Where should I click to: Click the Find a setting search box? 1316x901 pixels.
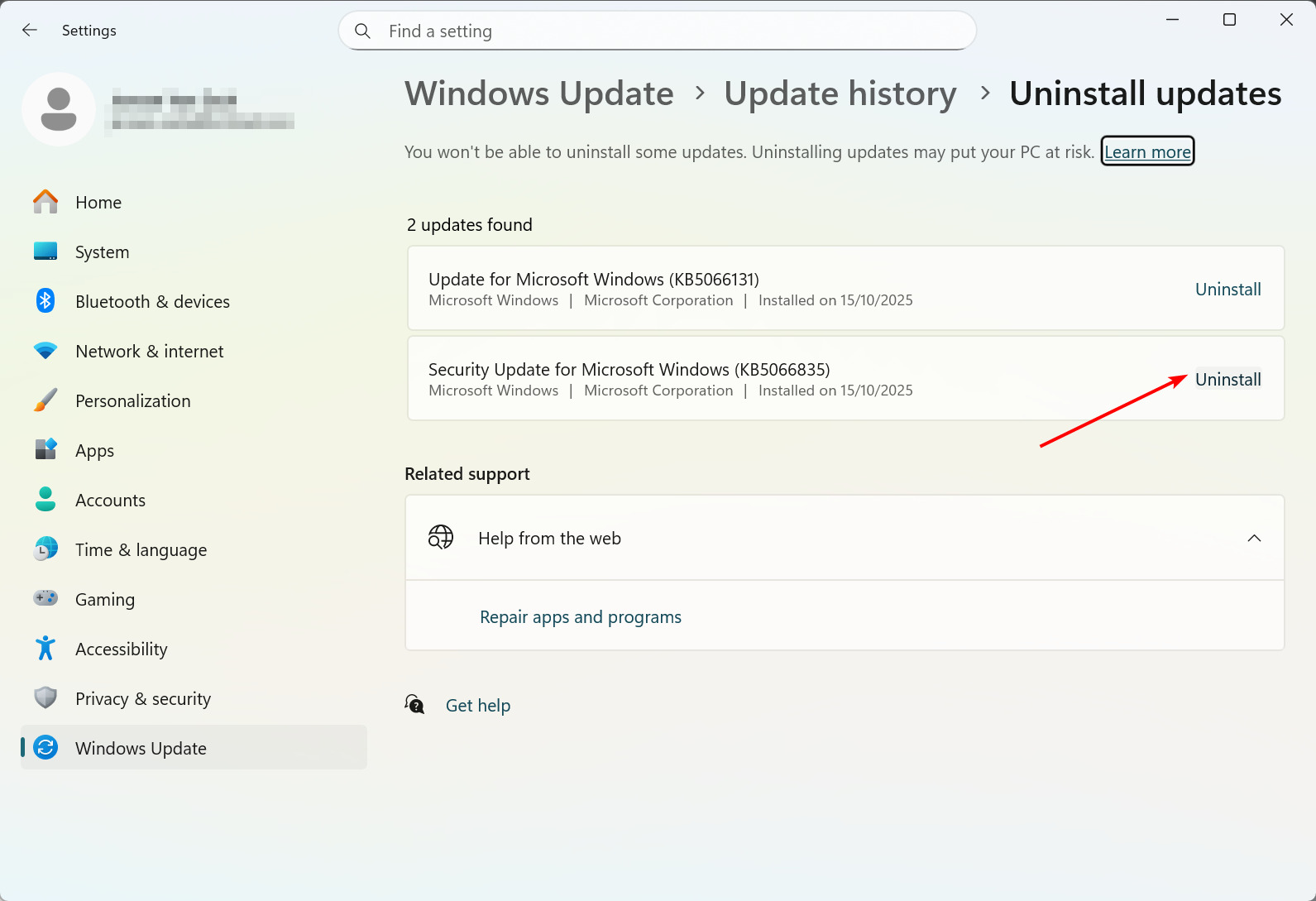click(658, 31)
